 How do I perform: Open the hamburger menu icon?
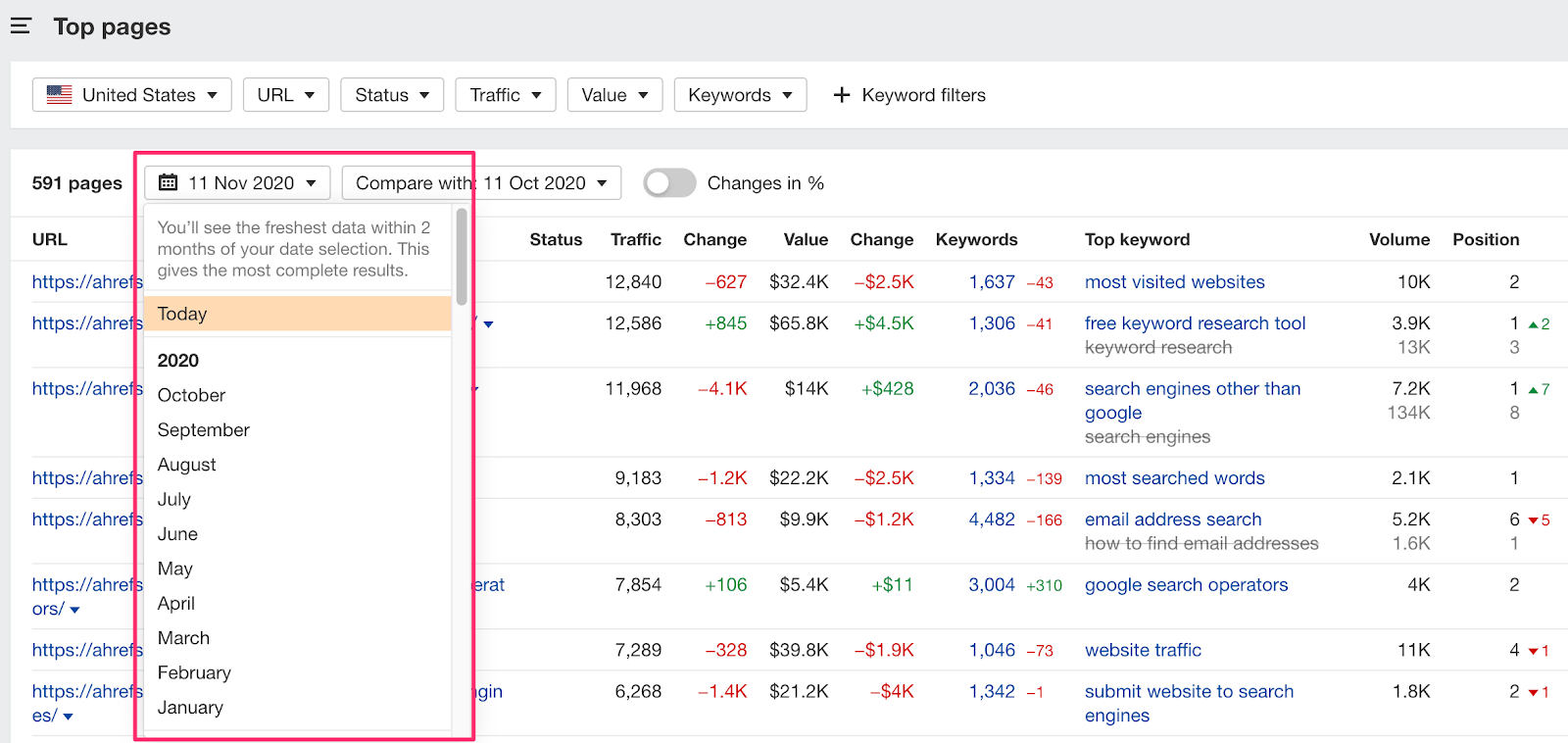[21, 26]
